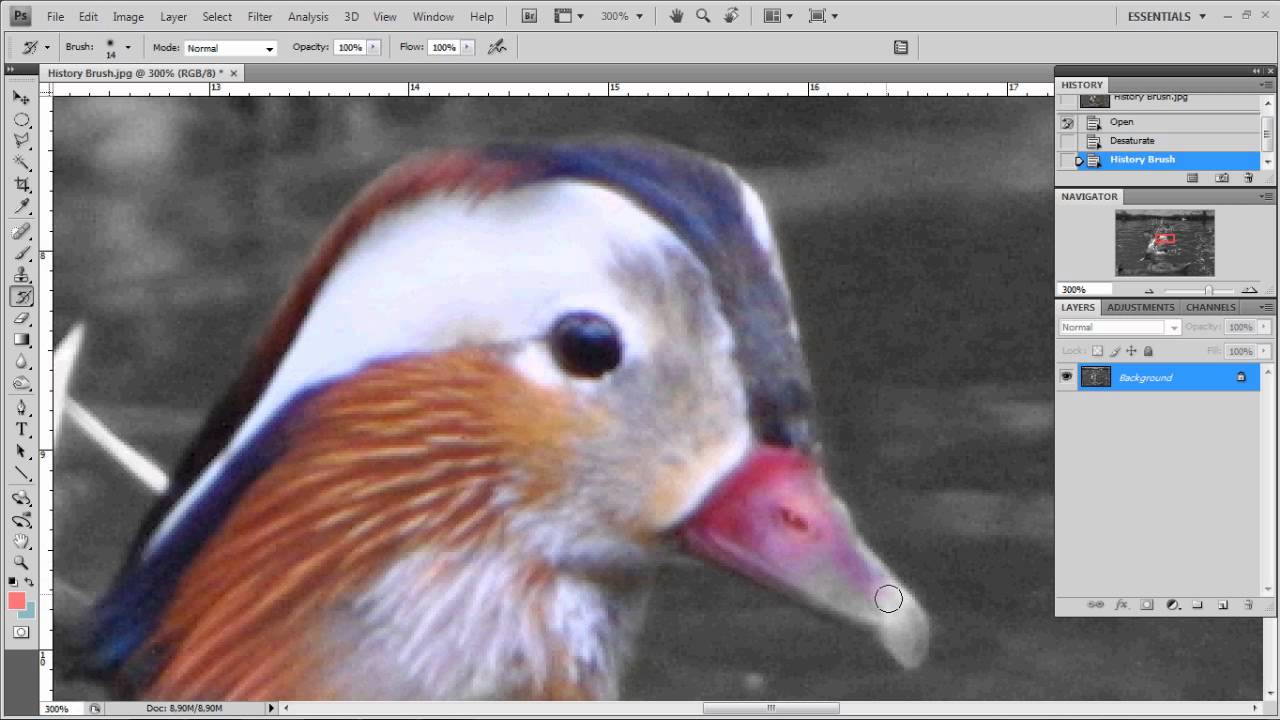Image resolution: width=1280 pixels, height=720 pixels.
Task: Toggle lock position
Action: [1131, 351]
